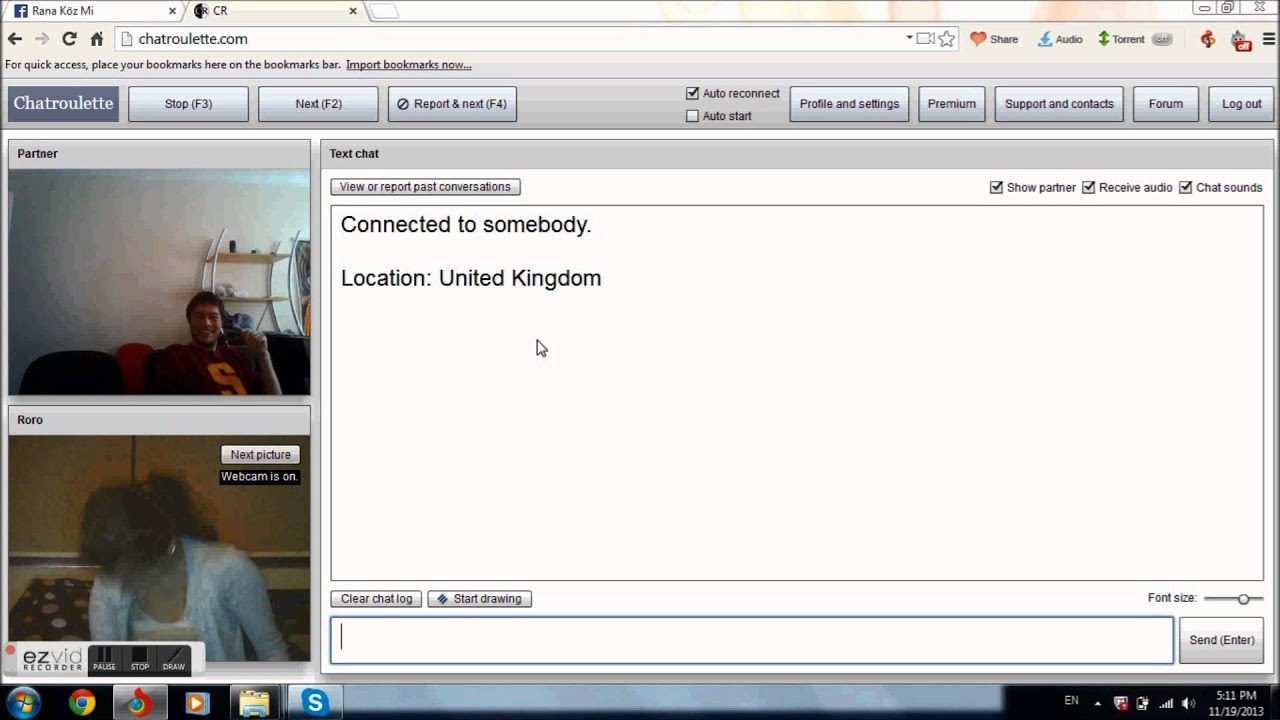Open the Torrent extension button
The width and height of the screenshot is (1280, 720).
pos(1121,39)
